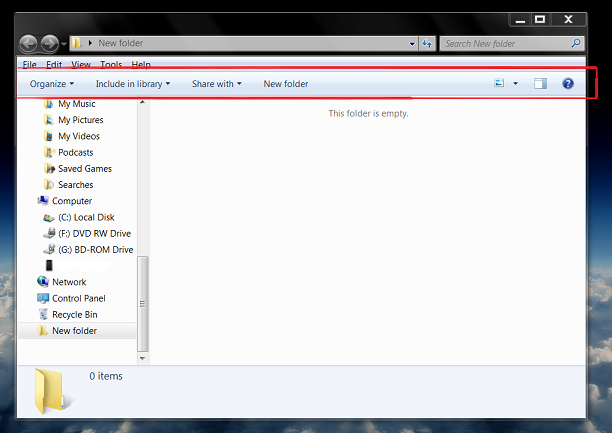Open the view options dropdown arrow
The width and height of the screenshot is (612, 433).
(x=516, y=83)
